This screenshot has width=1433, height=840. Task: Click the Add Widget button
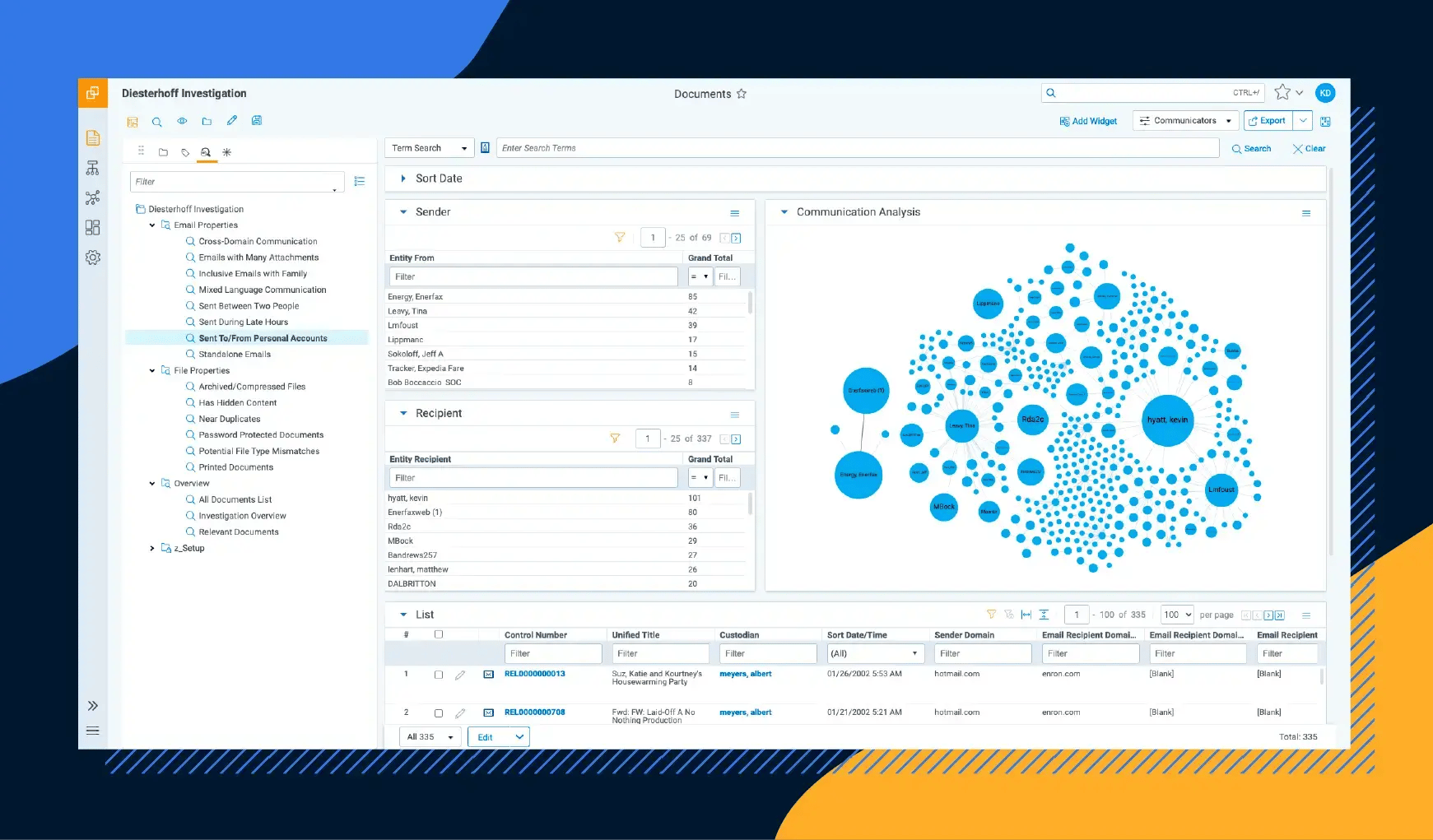coord(1088,121)
